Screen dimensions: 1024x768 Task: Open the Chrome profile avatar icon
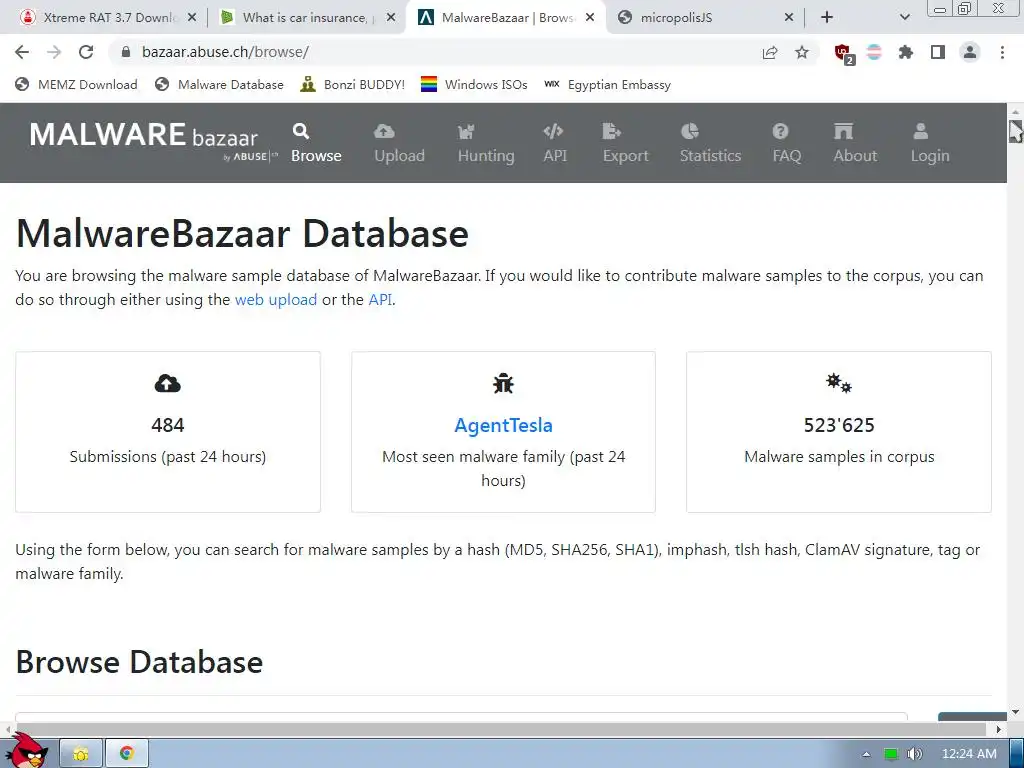tap(970, 52)
